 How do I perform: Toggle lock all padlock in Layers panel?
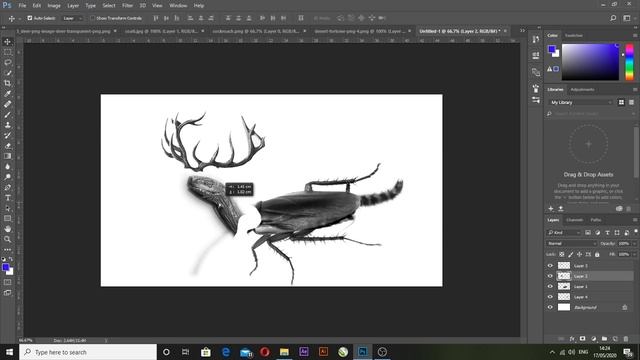click(597, 254)
